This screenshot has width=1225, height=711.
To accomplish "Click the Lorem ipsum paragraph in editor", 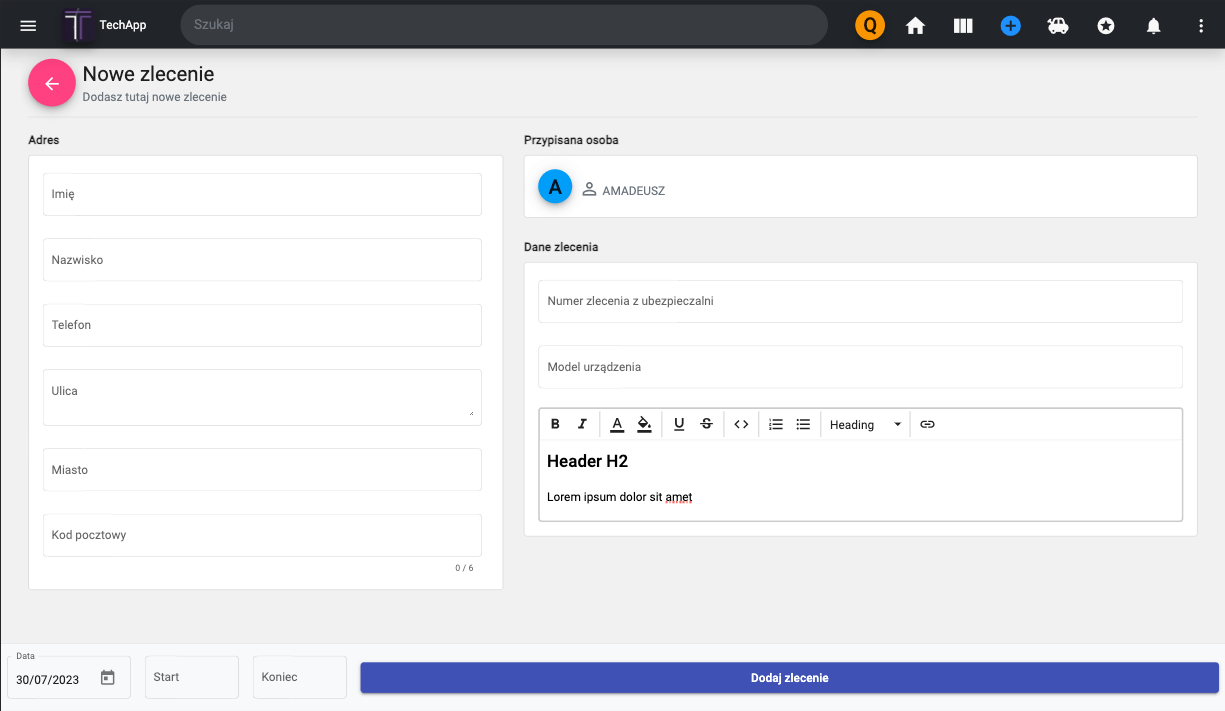I will [619, 497].
